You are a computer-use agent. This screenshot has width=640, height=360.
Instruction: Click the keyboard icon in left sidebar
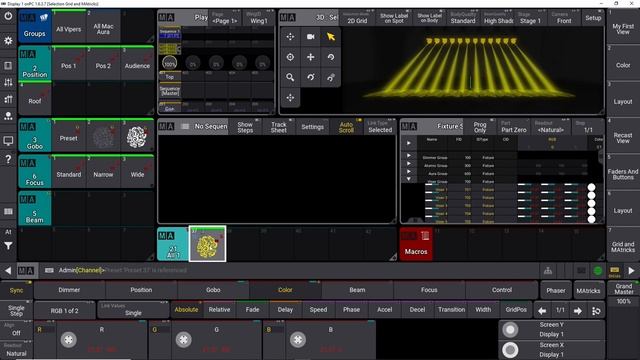pos(8,211)
